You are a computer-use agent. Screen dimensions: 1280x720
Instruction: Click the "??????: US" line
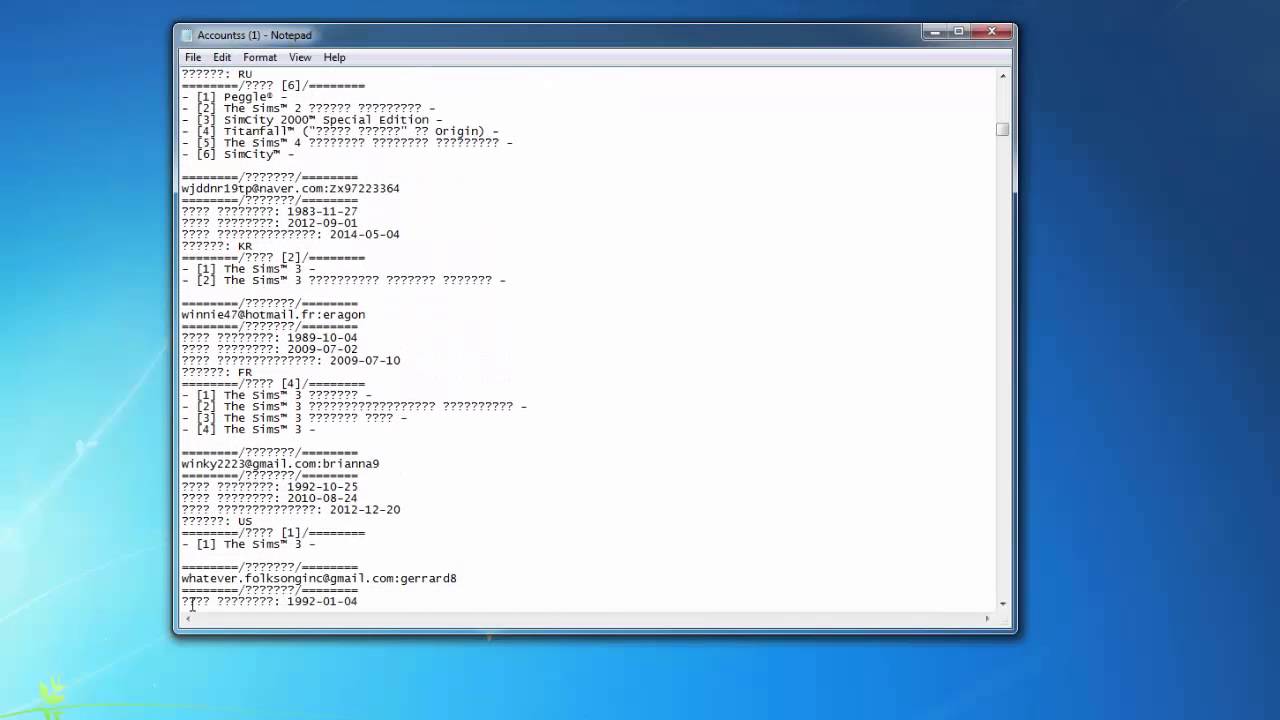pyautogui.click(x=217, y=521)
